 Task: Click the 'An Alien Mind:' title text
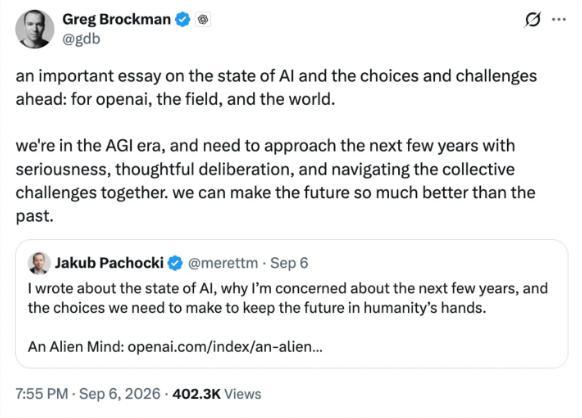76,347
